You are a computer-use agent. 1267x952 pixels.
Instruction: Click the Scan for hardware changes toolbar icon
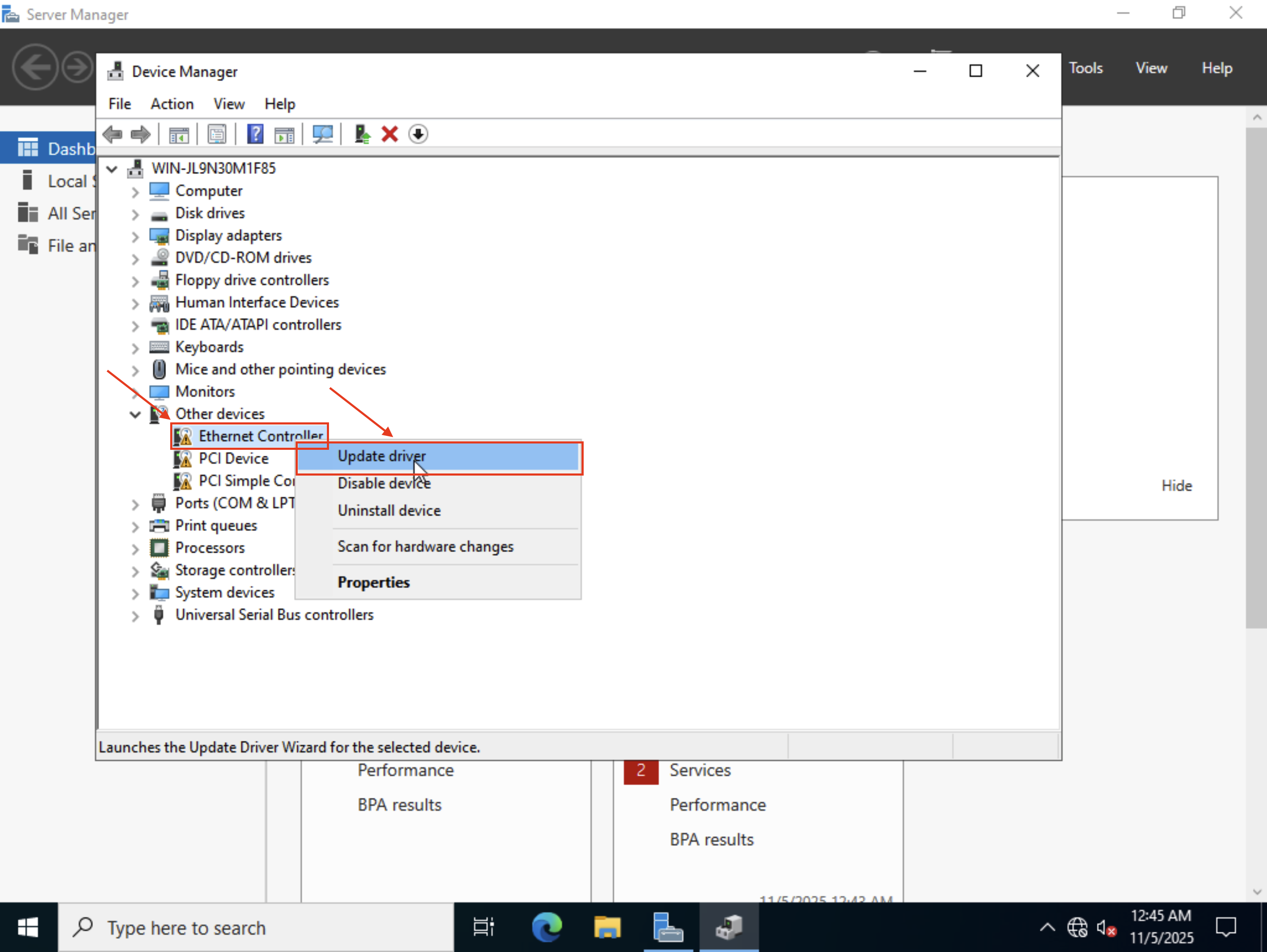point(323,134)
